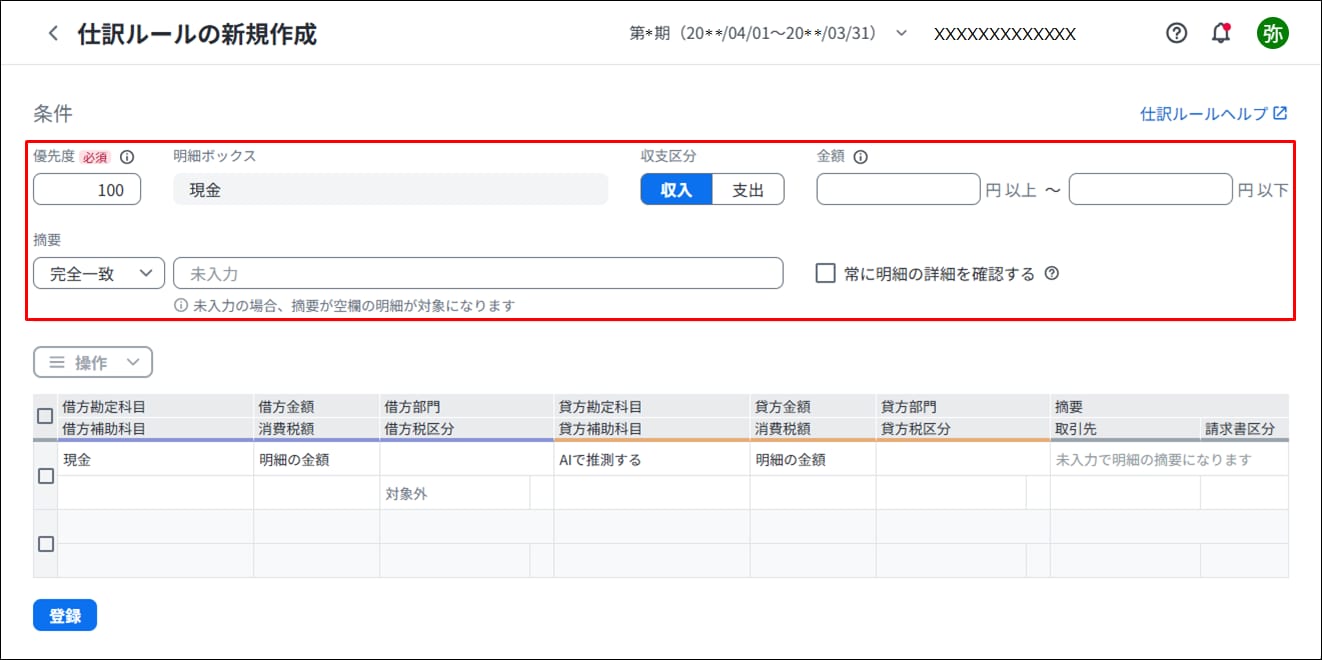Click the 借方勘定科目 cell containing 現金
This screenshot has height=660, width=1322.
coord(155,460)
